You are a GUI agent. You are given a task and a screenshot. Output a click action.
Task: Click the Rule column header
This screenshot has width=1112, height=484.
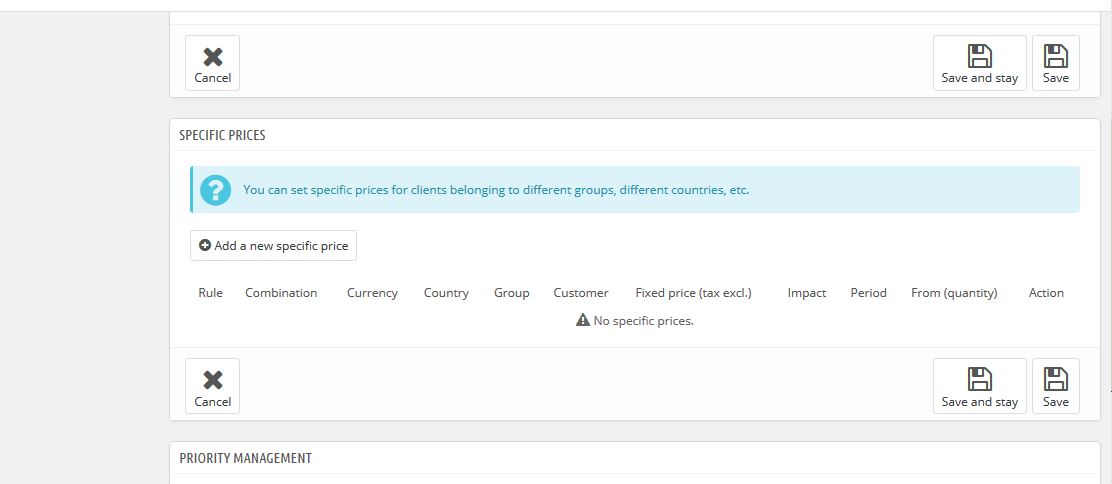[211, 293]
